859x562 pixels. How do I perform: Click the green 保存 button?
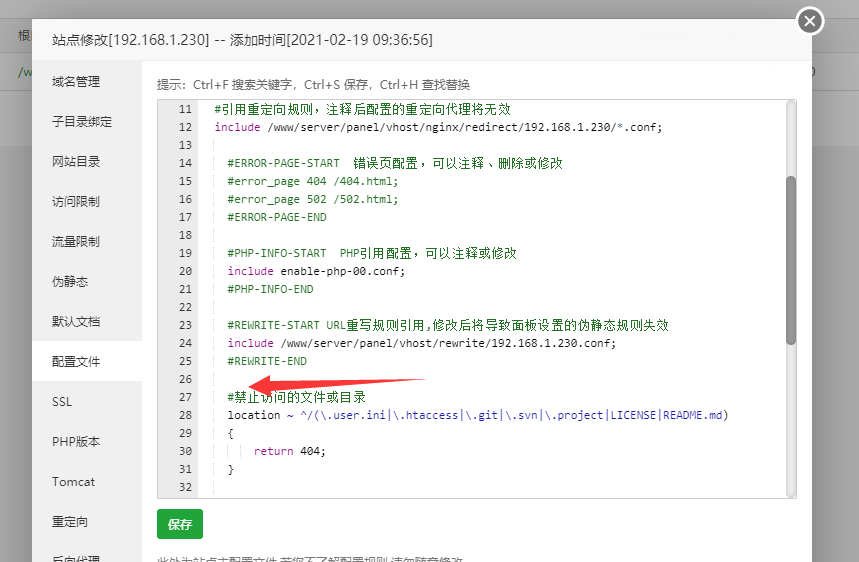pos(180,524)
